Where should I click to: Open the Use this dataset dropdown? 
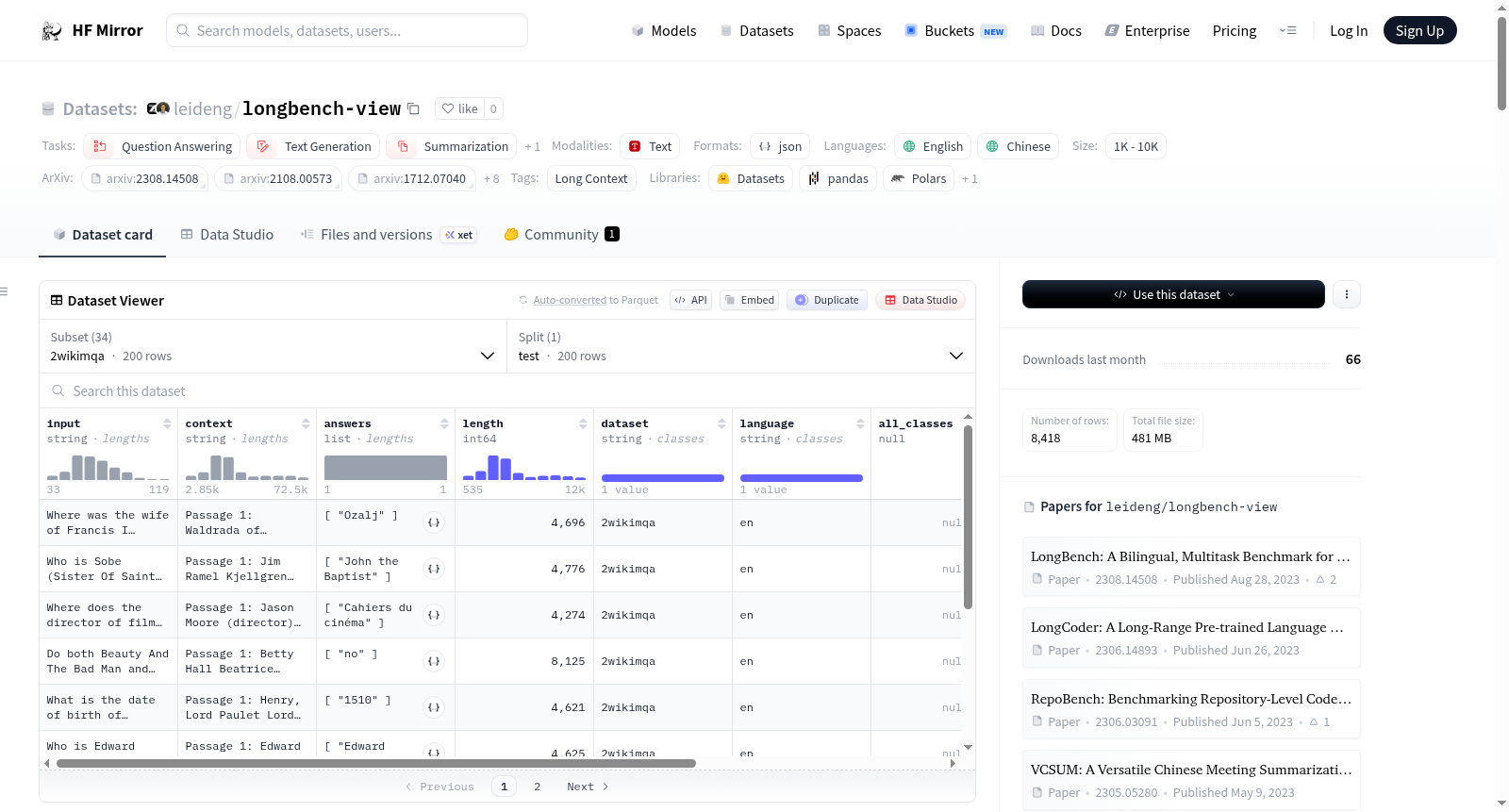(x=1173, y=294)
